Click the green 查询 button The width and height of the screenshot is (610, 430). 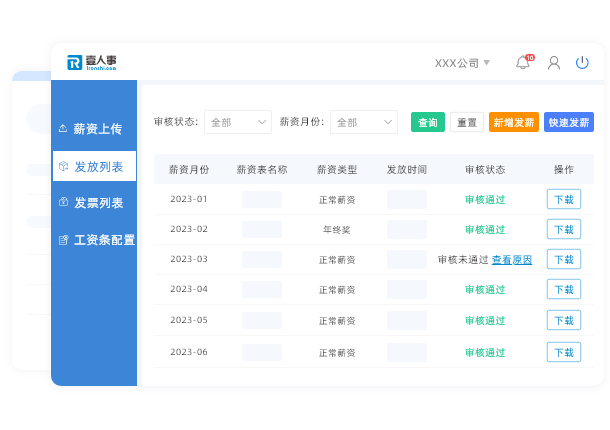(428, 122)
